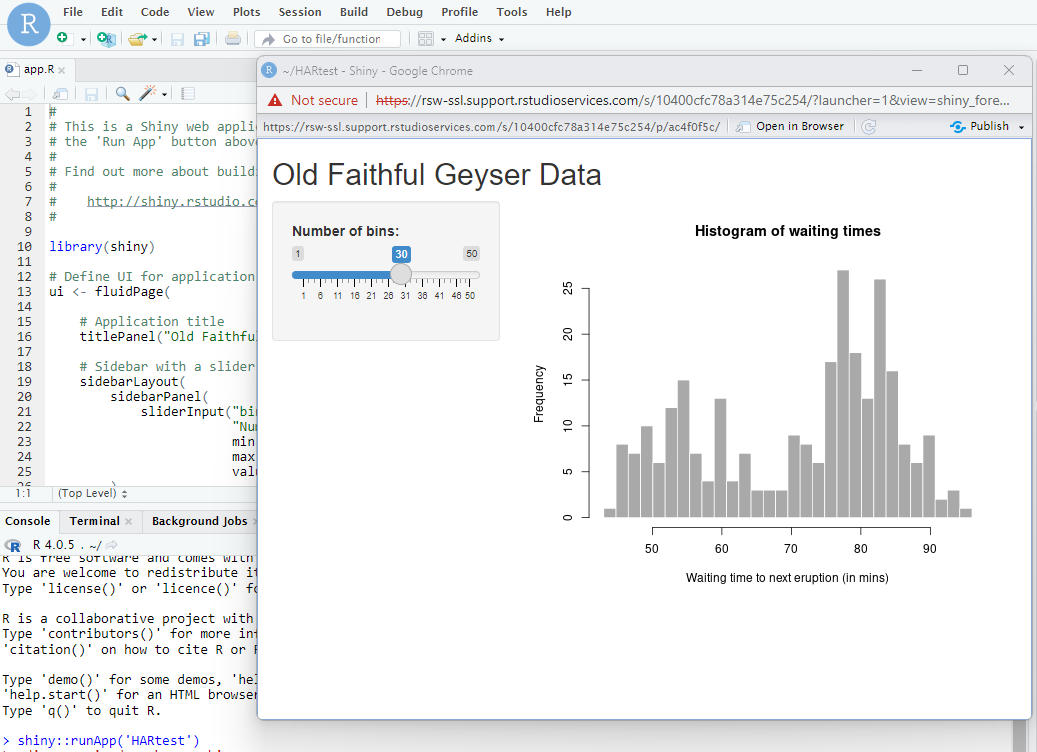
Task: Open the Code menu
Action: [155, 12]
